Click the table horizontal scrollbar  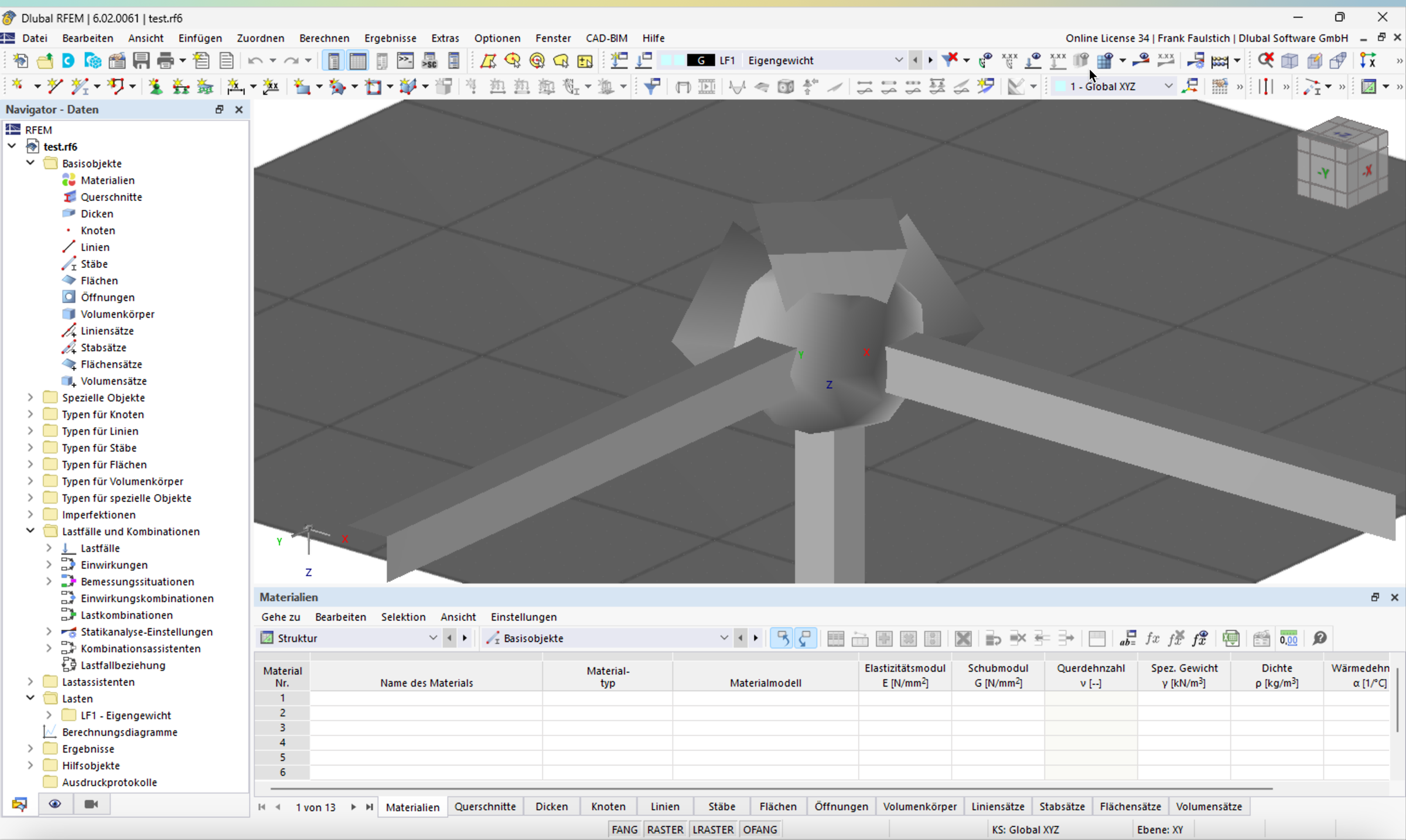point(772,788)
